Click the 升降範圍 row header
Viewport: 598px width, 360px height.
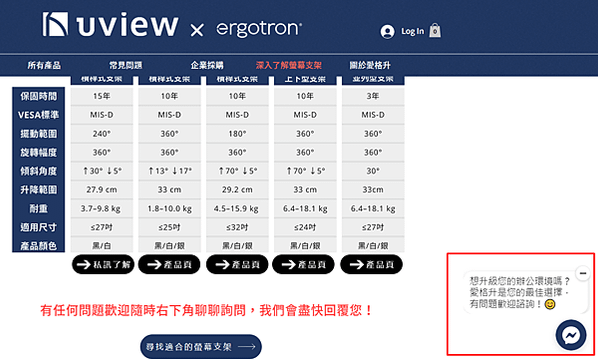tap(39, 190)
